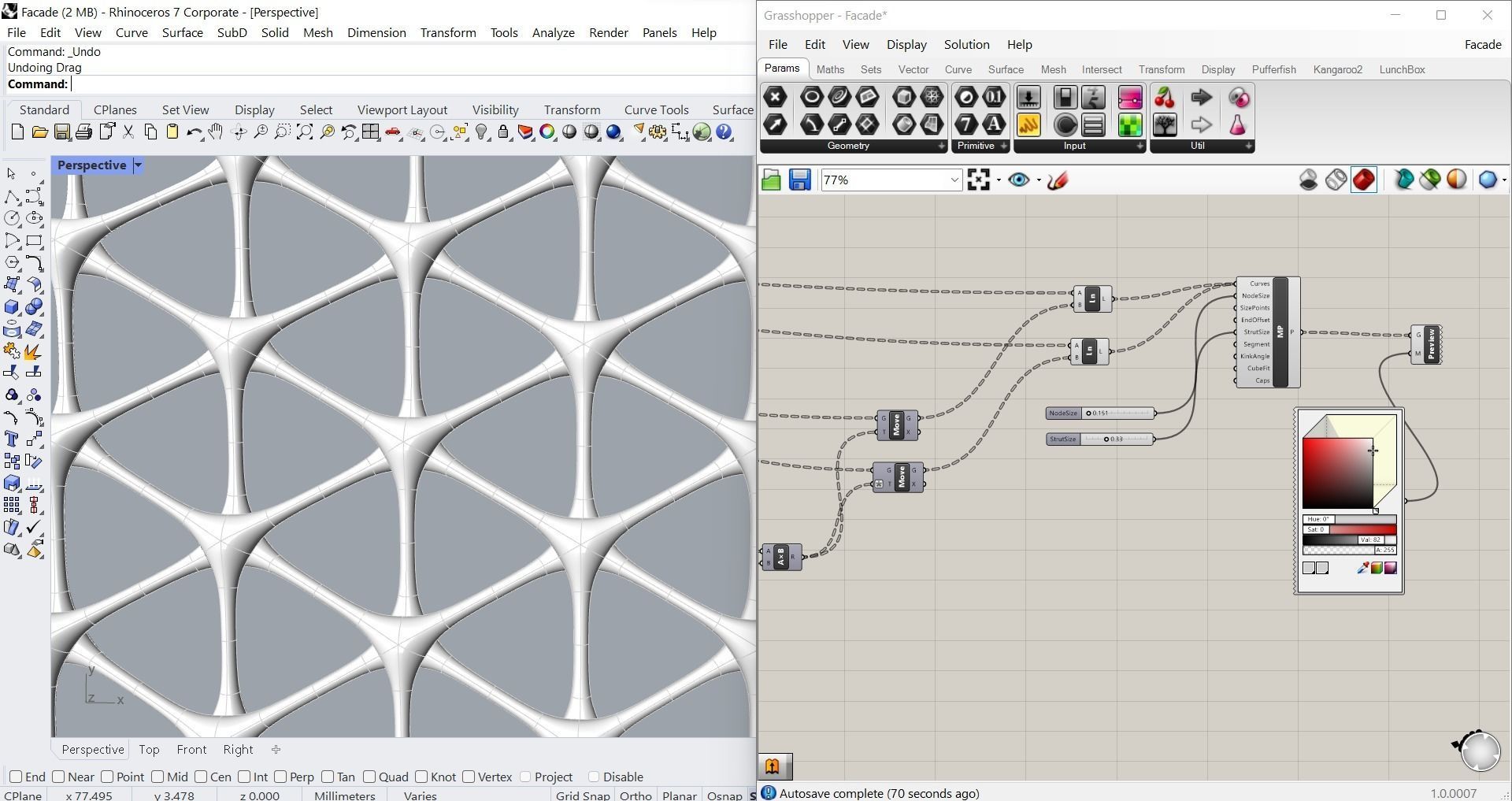Viewport: 1512px width, 801px height.
Task: Click the Cherry Picker icon in Util
Action: click(1165, 98)
